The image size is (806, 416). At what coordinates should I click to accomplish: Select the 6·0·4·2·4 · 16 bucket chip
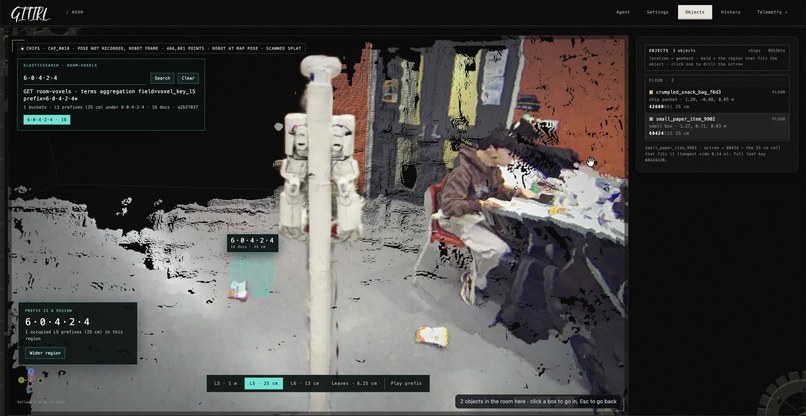(47, 120)
